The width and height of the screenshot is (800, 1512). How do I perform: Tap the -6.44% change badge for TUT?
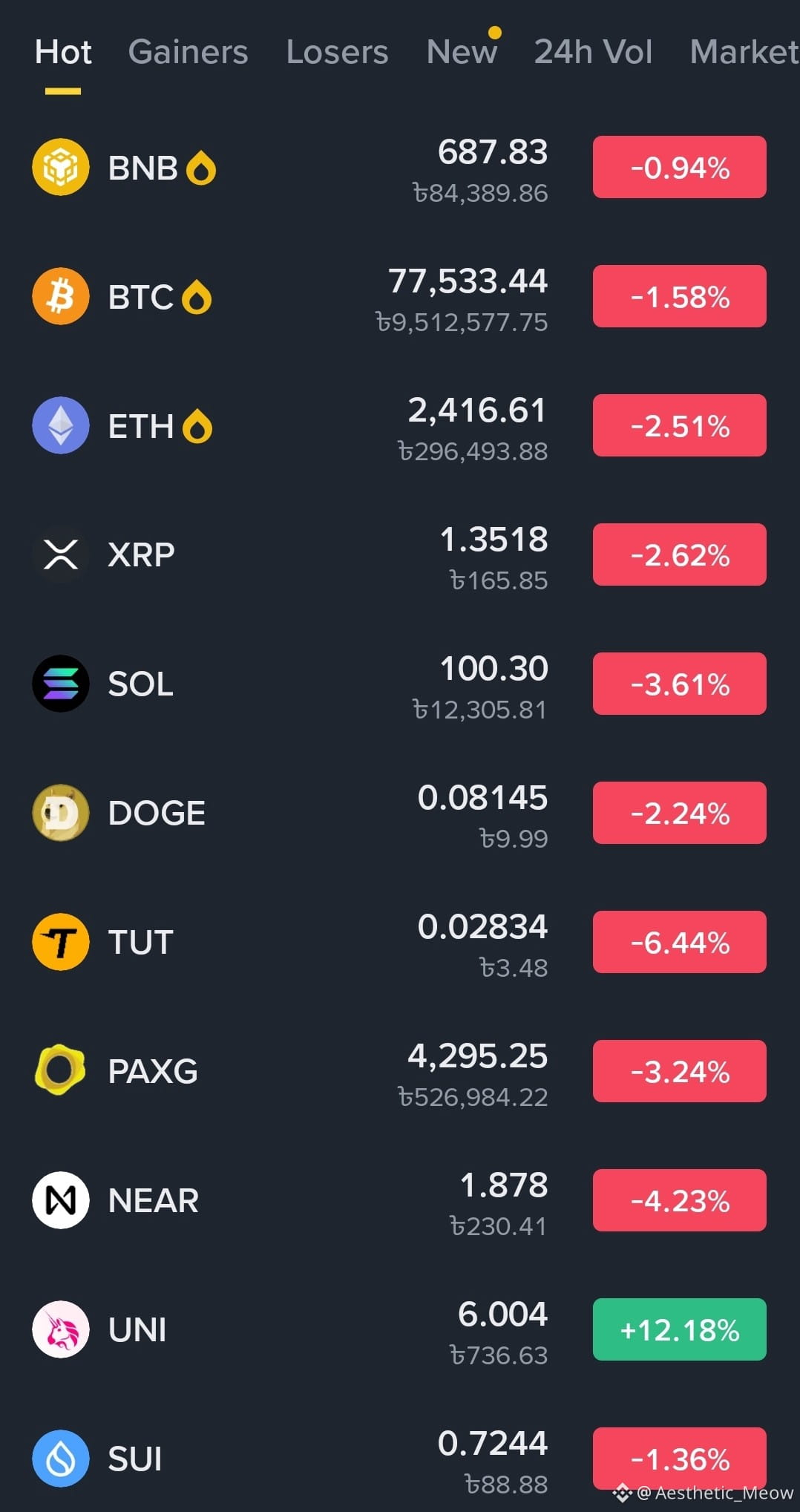tap(679, 942)
